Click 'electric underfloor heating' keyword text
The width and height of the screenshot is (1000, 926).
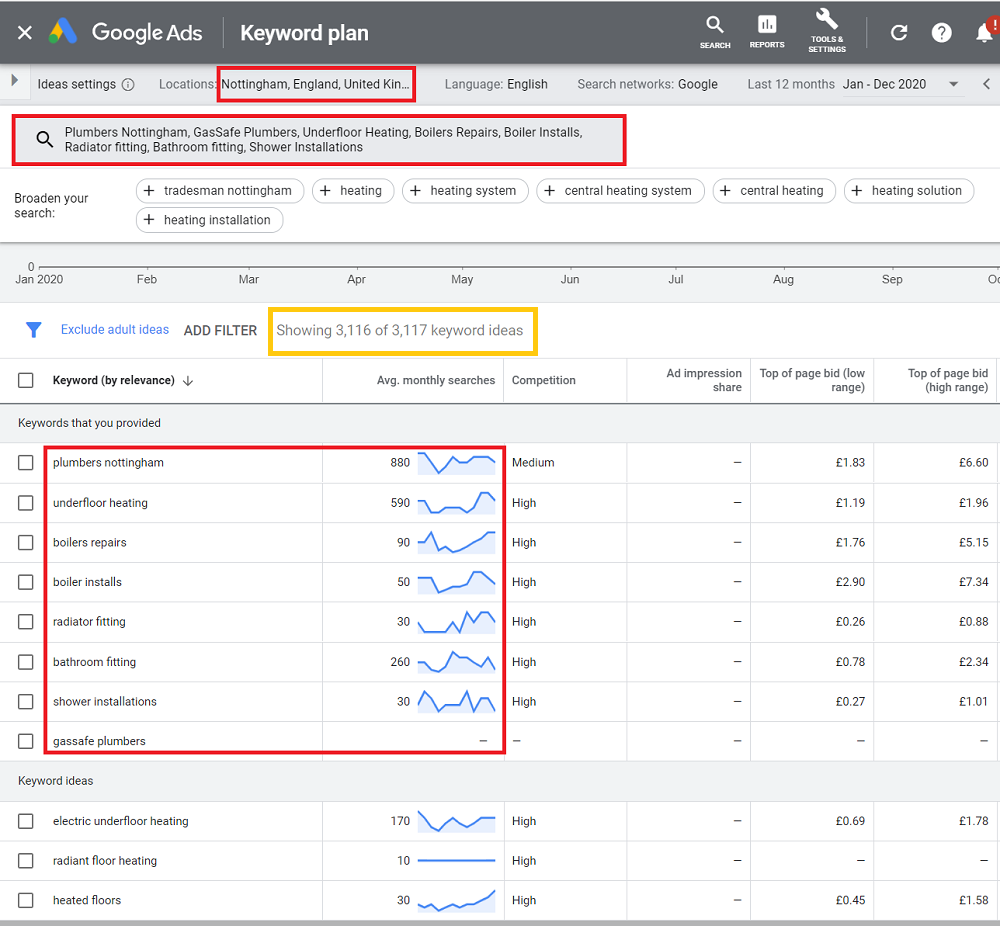(121, 821)
